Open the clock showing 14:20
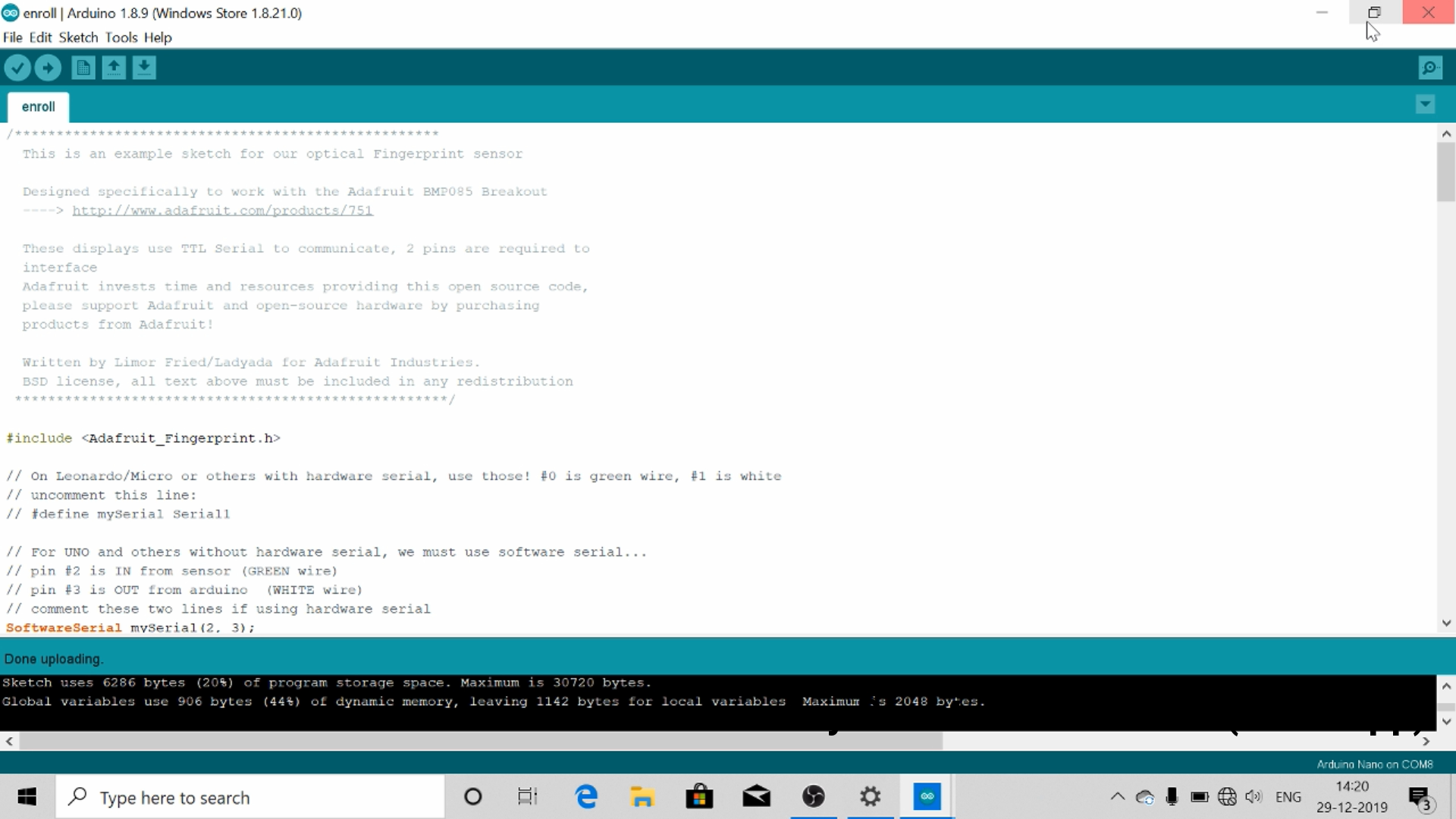The image size is (1456, 819). 1352,797
